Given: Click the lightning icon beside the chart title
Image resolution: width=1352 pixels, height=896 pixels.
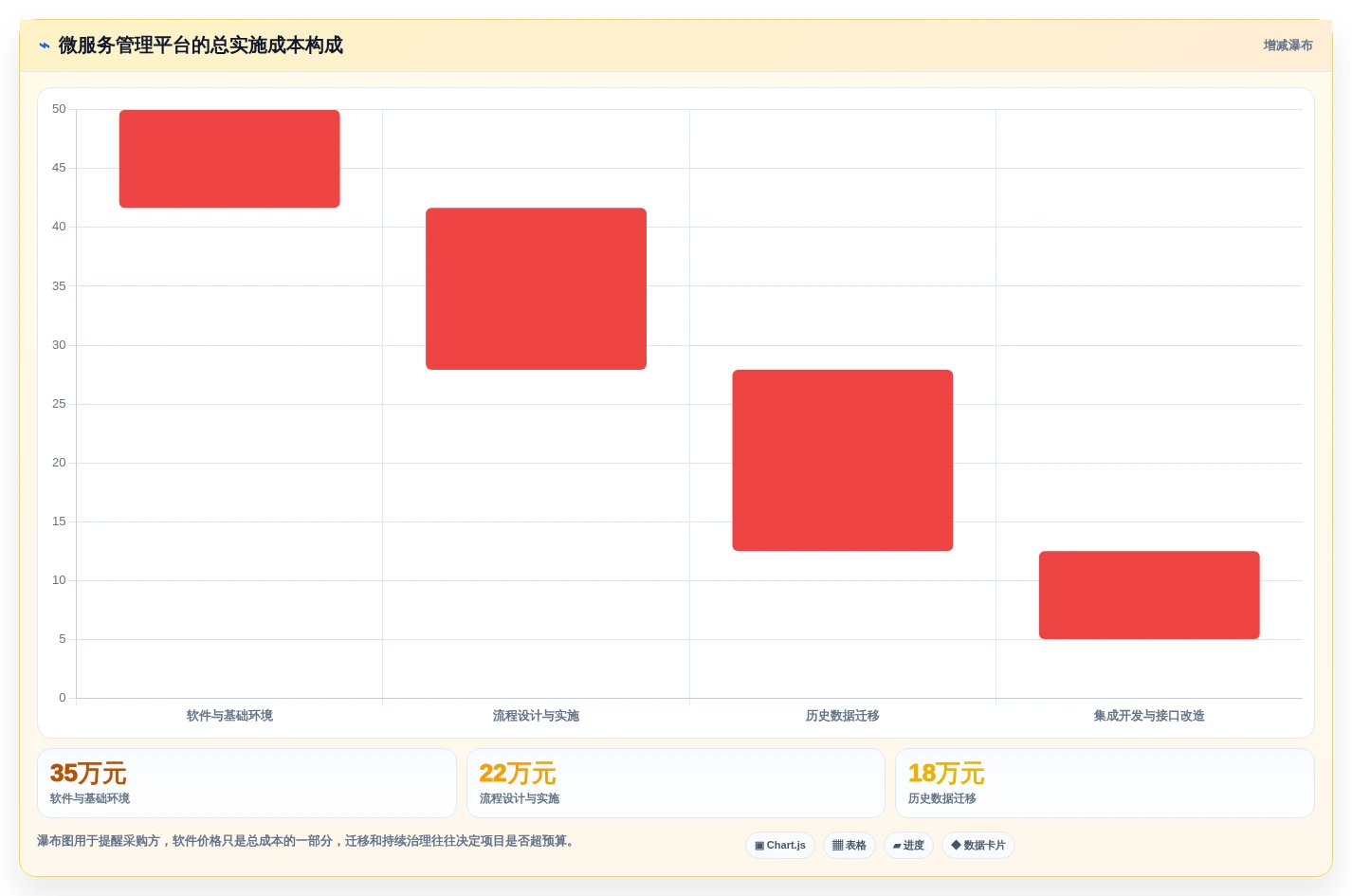Looking at the screenshot, I should point(45,46).
